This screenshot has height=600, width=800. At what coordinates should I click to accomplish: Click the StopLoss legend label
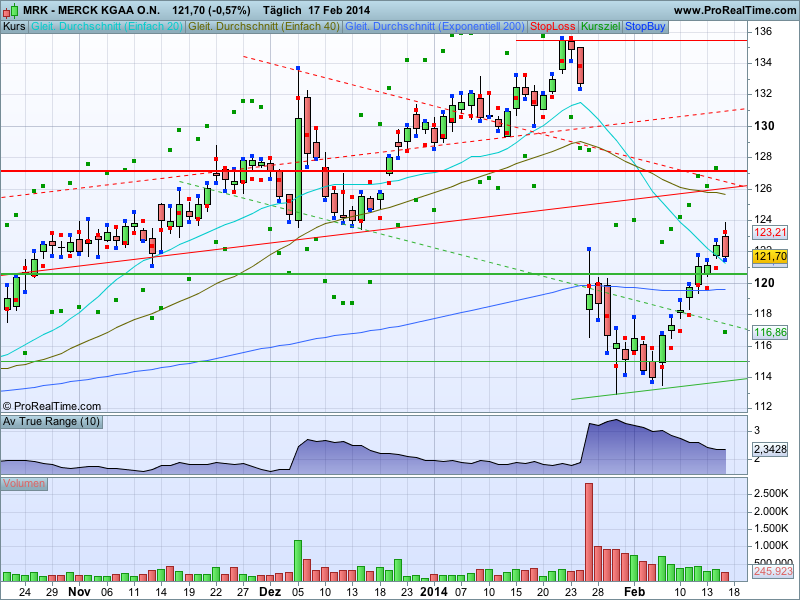[553, 27]
